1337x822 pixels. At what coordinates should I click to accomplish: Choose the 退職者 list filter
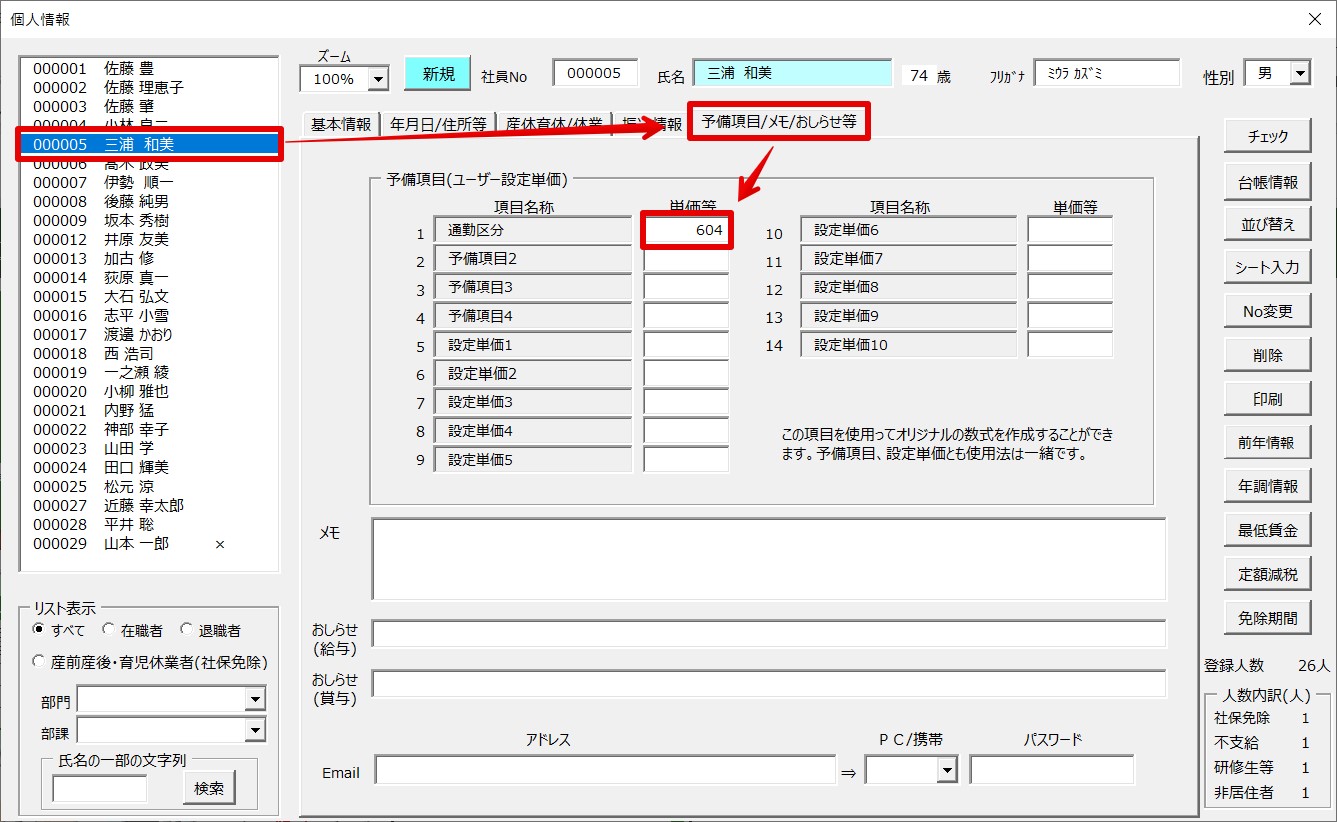tap(187, 630)
